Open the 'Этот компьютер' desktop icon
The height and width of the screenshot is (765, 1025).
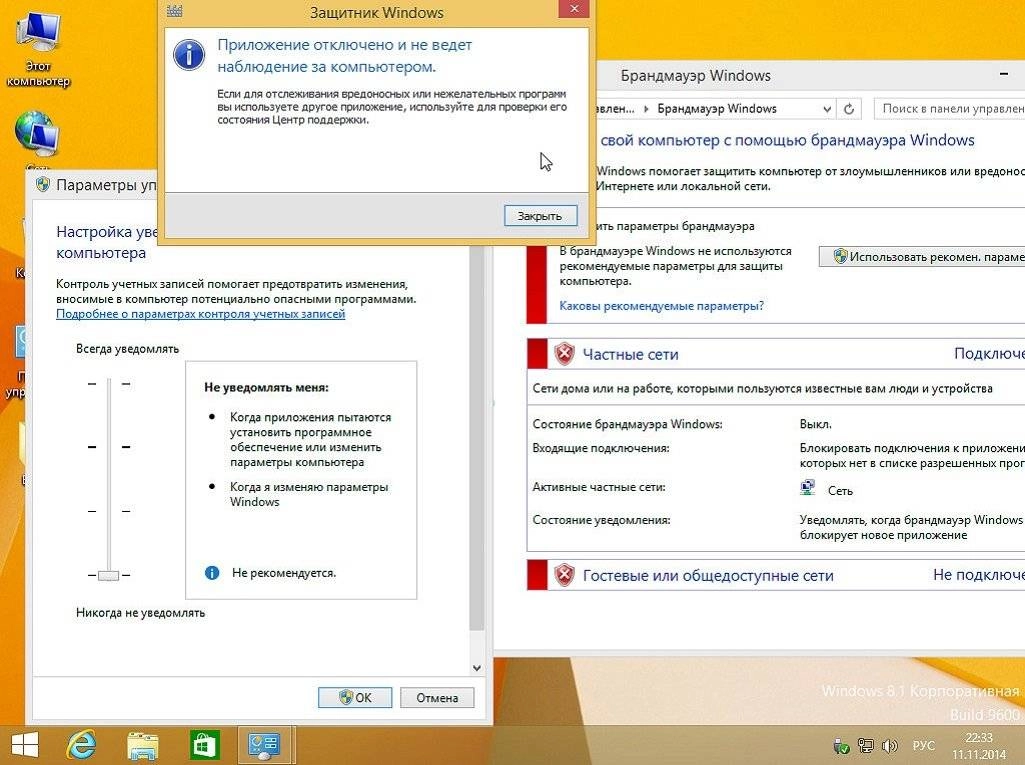point(38,51)
